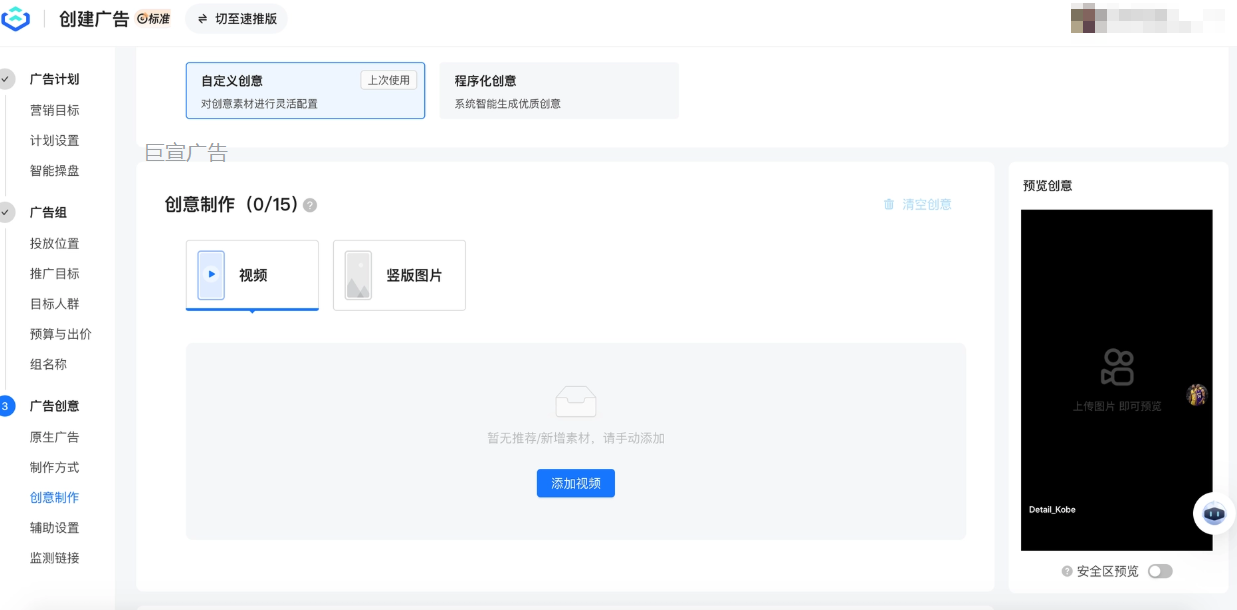Screen dimensions: 1237x610
Task: Open the floating assistant robot icon
Action: [1214, 513]
